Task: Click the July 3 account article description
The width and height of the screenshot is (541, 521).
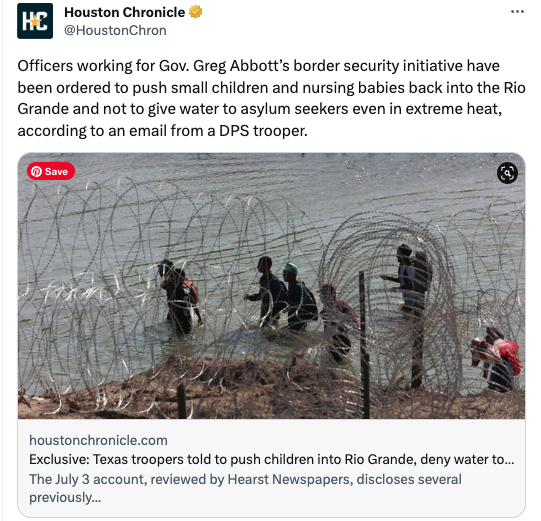Action: tap(245, 488)
